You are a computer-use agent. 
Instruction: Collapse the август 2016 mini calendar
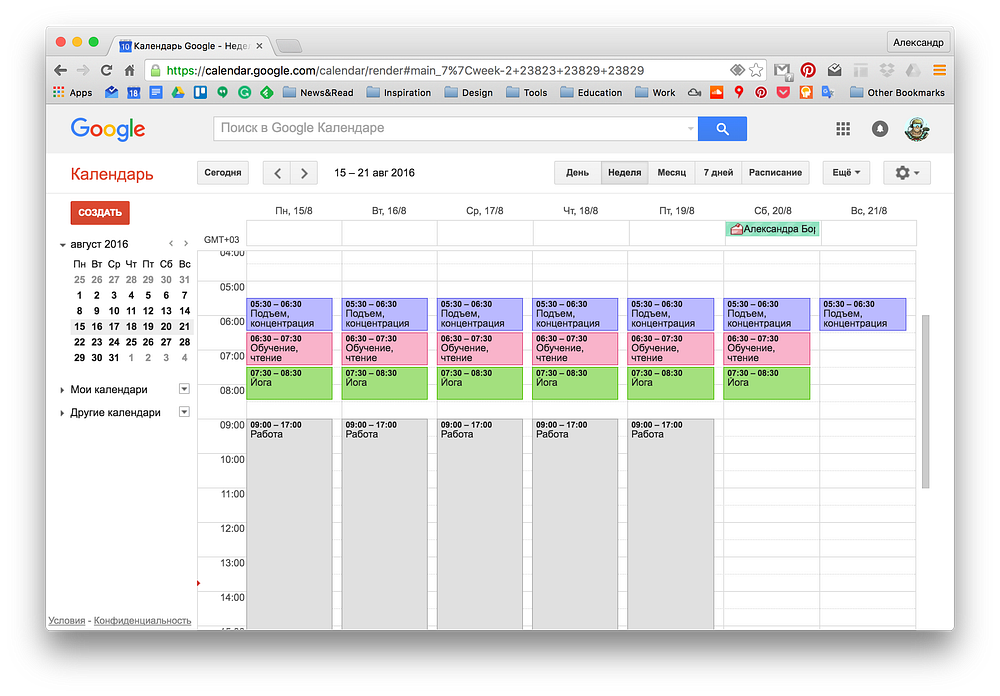62,244
